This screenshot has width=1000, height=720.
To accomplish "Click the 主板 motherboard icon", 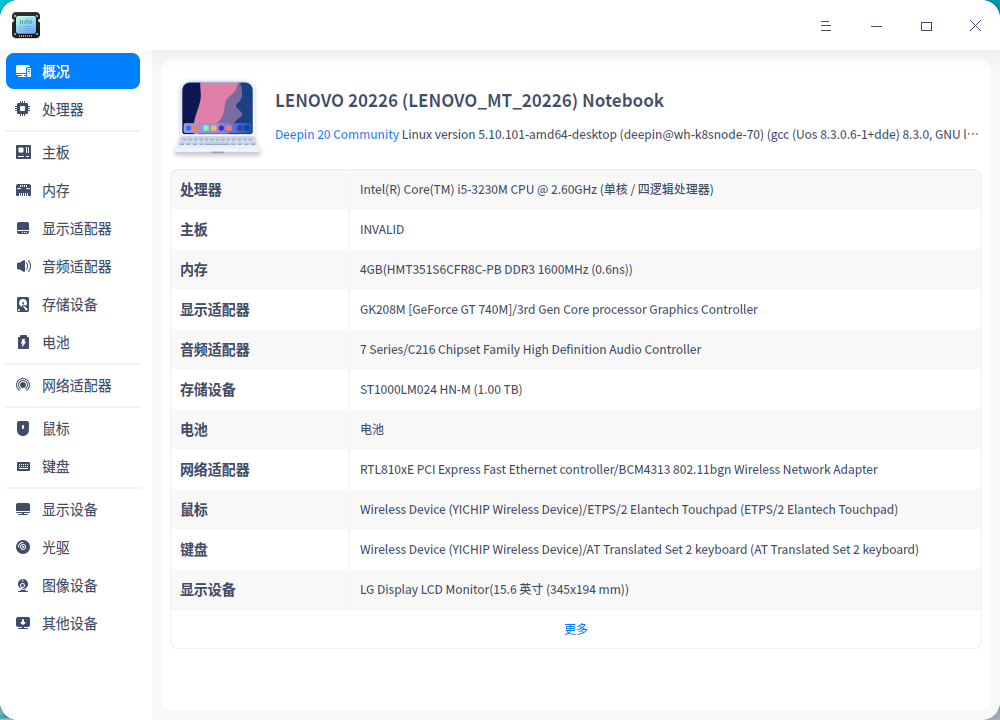I will tap(24, 152).
